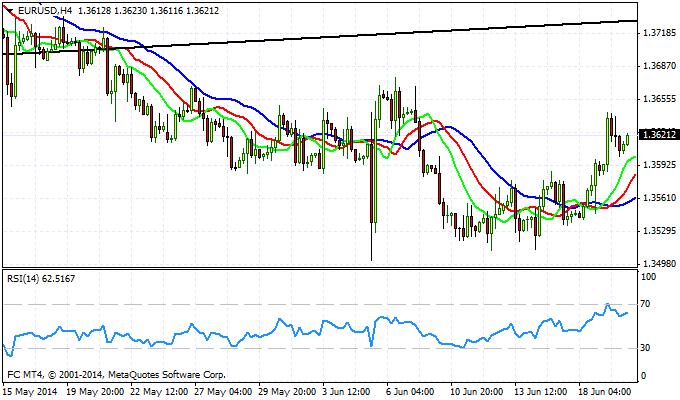680x400 pixels.
Task: Click RSI scale value 100
Action: point(648,277)
